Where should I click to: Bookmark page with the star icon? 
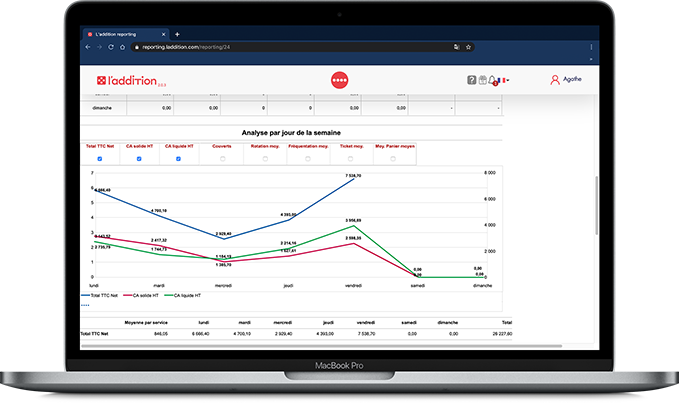469,47
